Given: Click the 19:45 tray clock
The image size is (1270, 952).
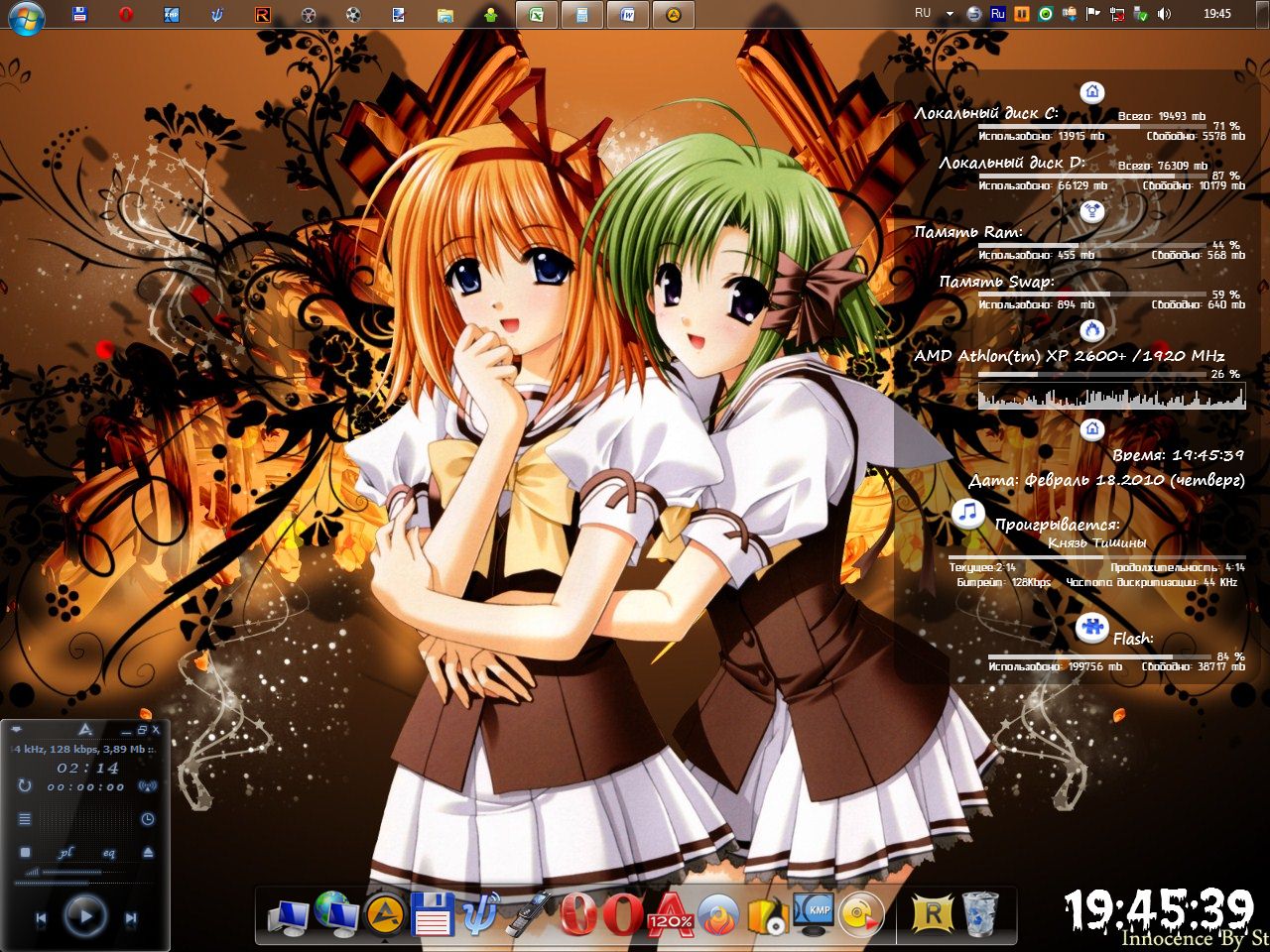Looking at the screenshot, I should (1217, 14).
